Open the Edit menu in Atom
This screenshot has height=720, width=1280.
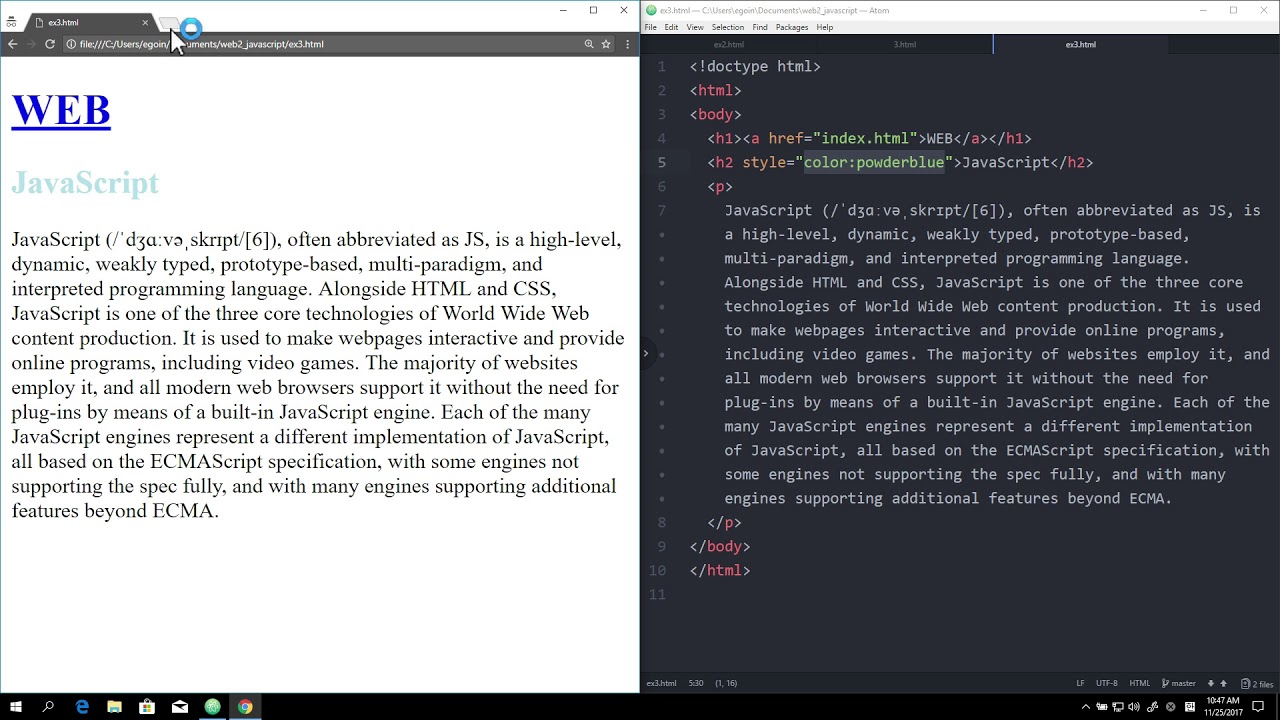[671, 27]
